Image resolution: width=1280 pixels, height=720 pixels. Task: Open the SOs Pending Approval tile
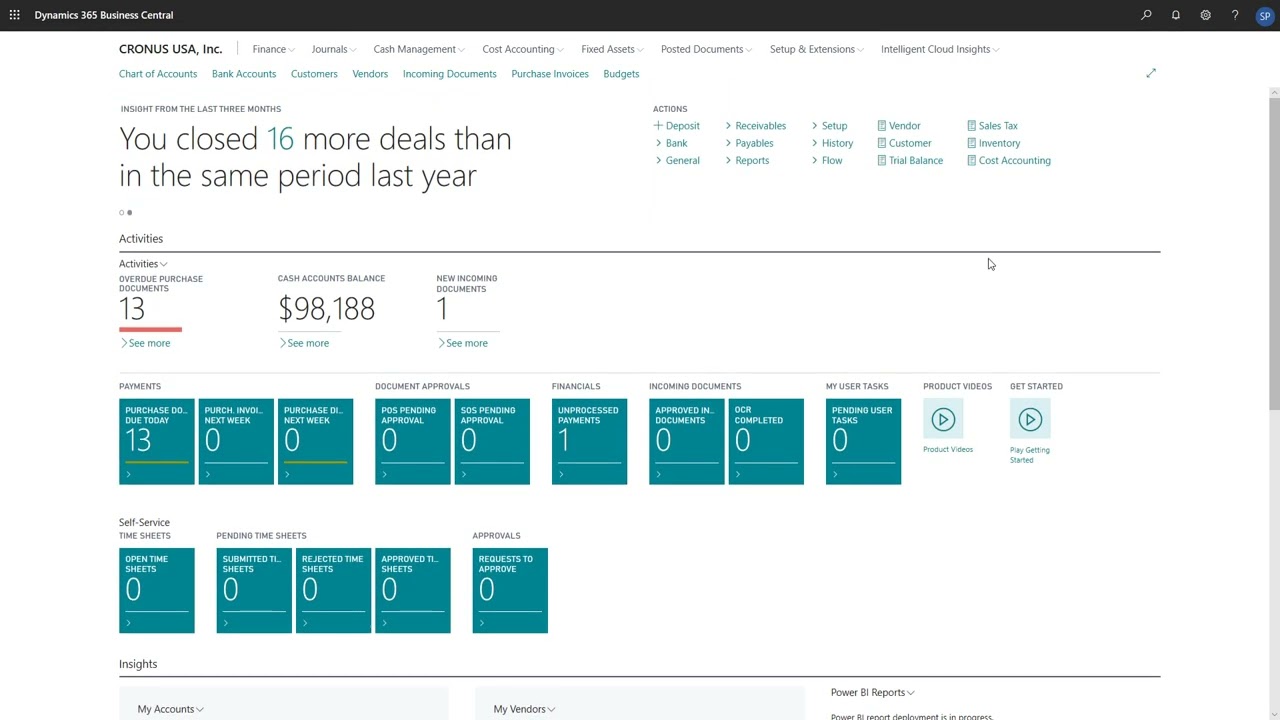(492, 441)
